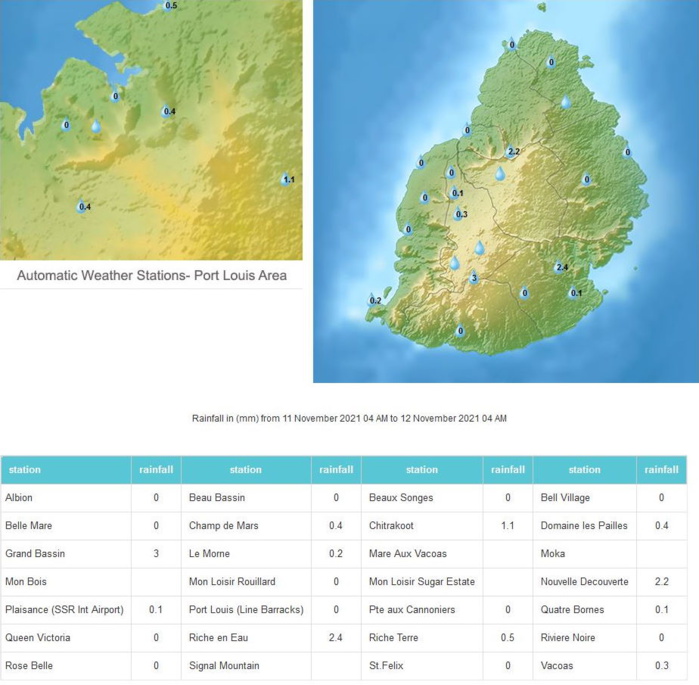Click the Plaisance (SSR Int Airport) cell
699x685 pixels.
click(66, 609)
